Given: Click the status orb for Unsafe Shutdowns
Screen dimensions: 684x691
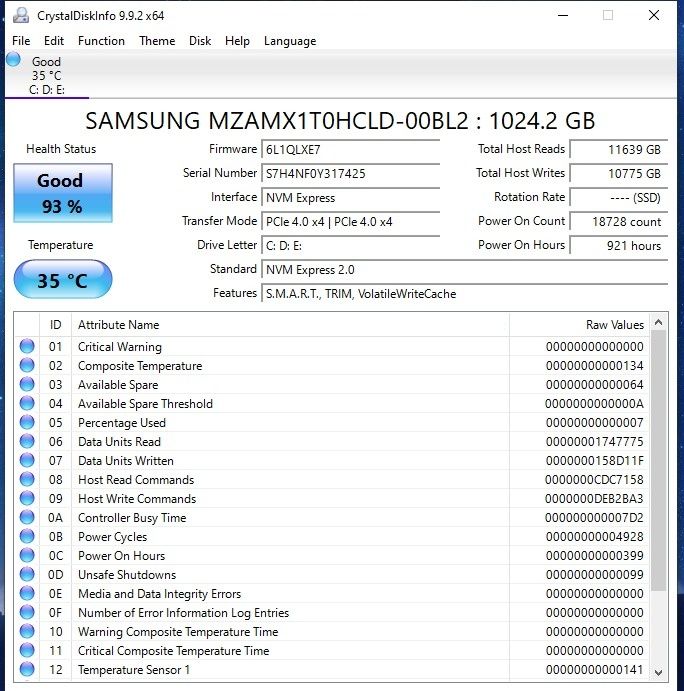Looking at the screenshot, I should [x=27, y=574].
